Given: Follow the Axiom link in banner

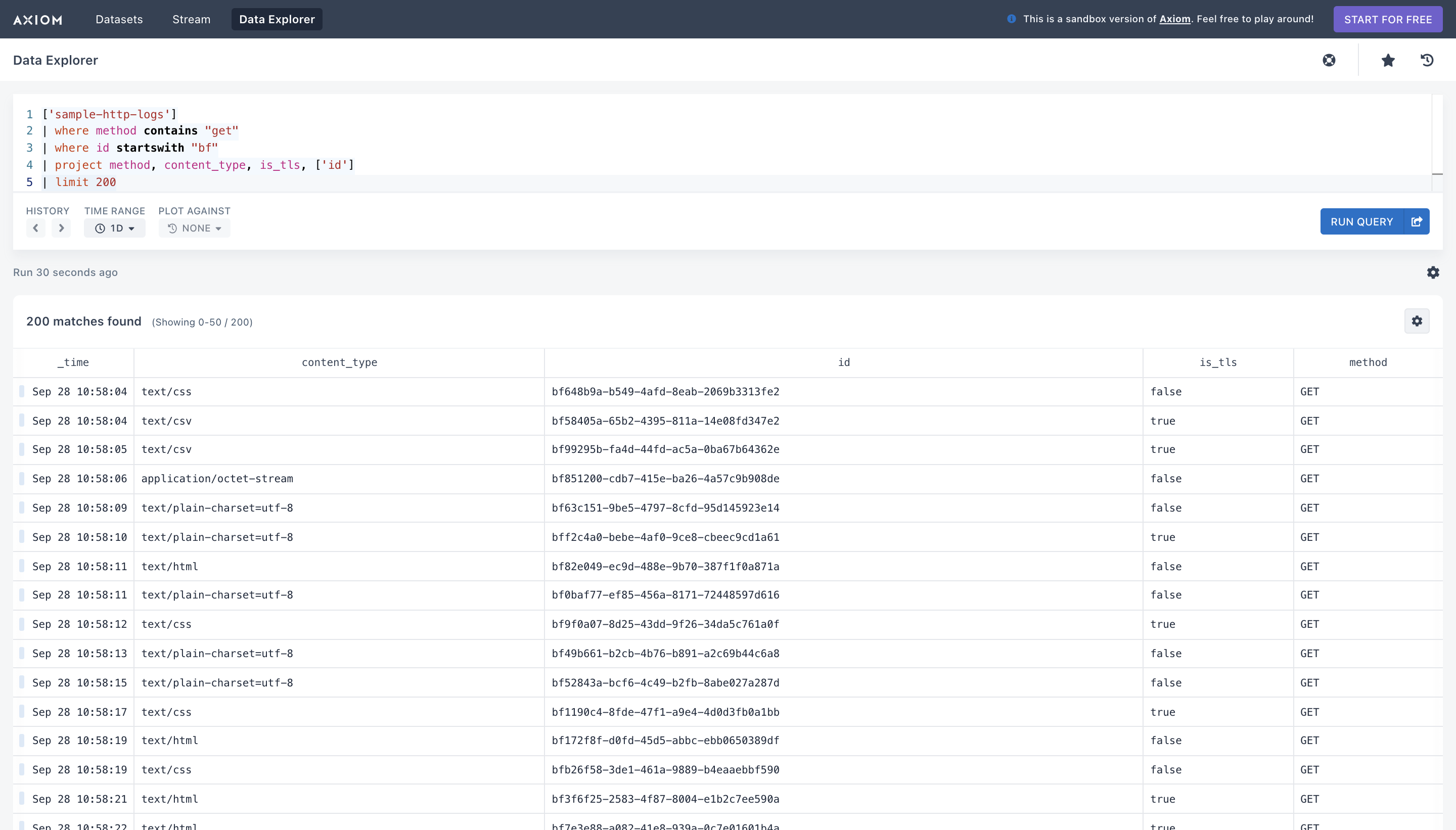Looking at the screenshot, I should [1175, 19].
